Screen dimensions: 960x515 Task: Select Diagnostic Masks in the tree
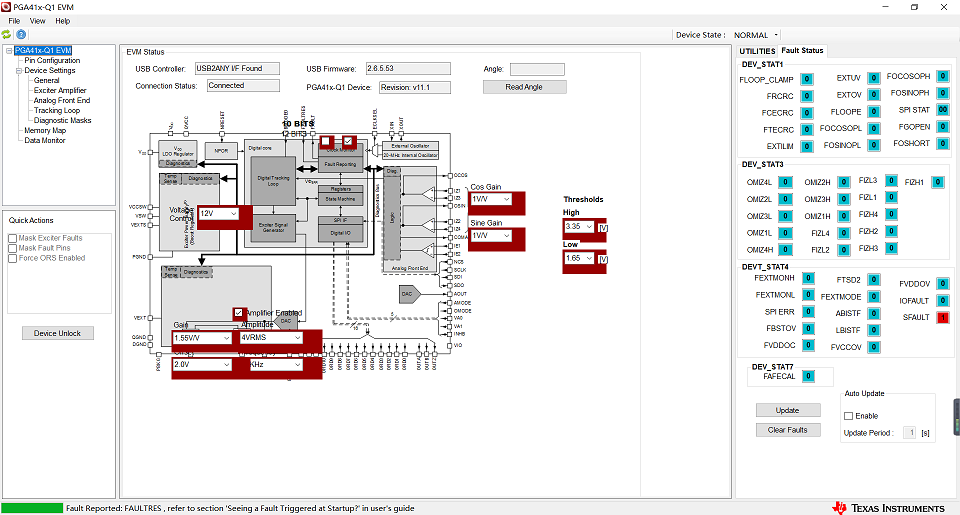click(62, 121)
